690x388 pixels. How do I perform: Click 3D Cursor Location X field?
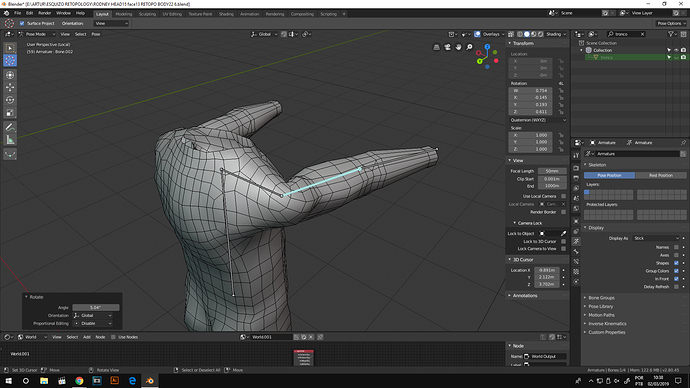pos(547,270)
